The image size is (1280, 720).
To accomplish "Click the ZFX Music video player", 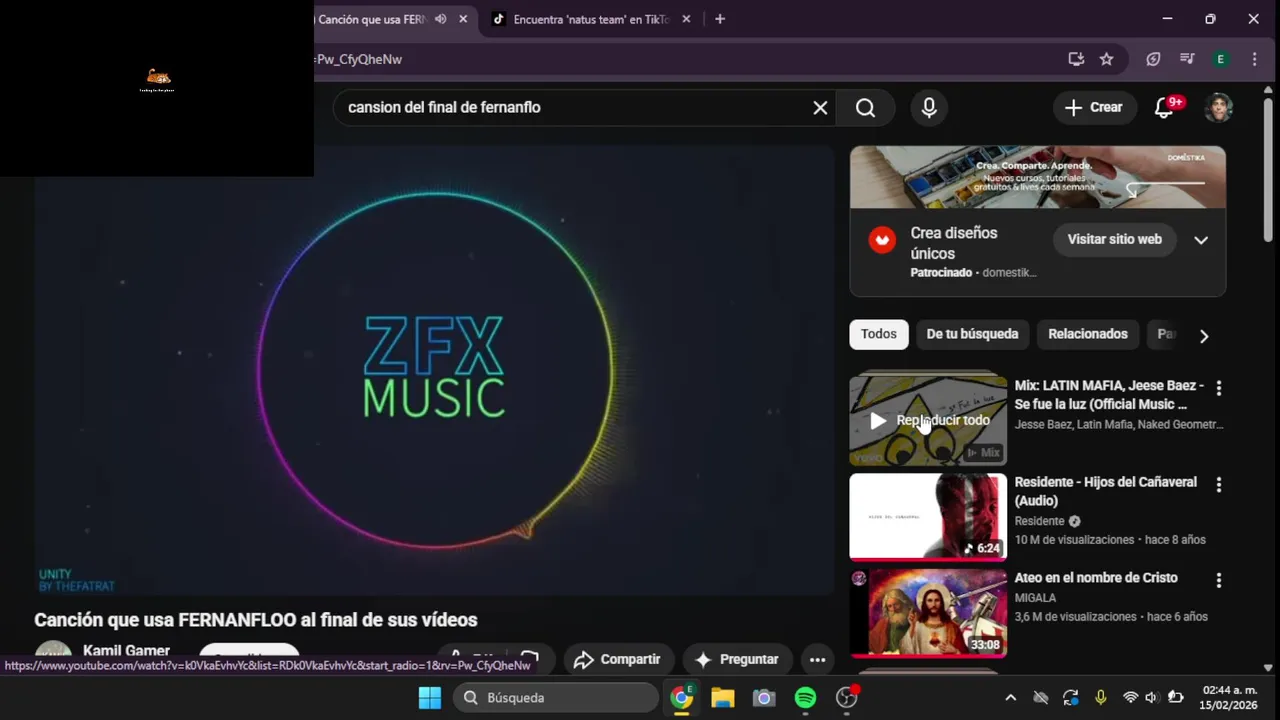I will [434, 370].
